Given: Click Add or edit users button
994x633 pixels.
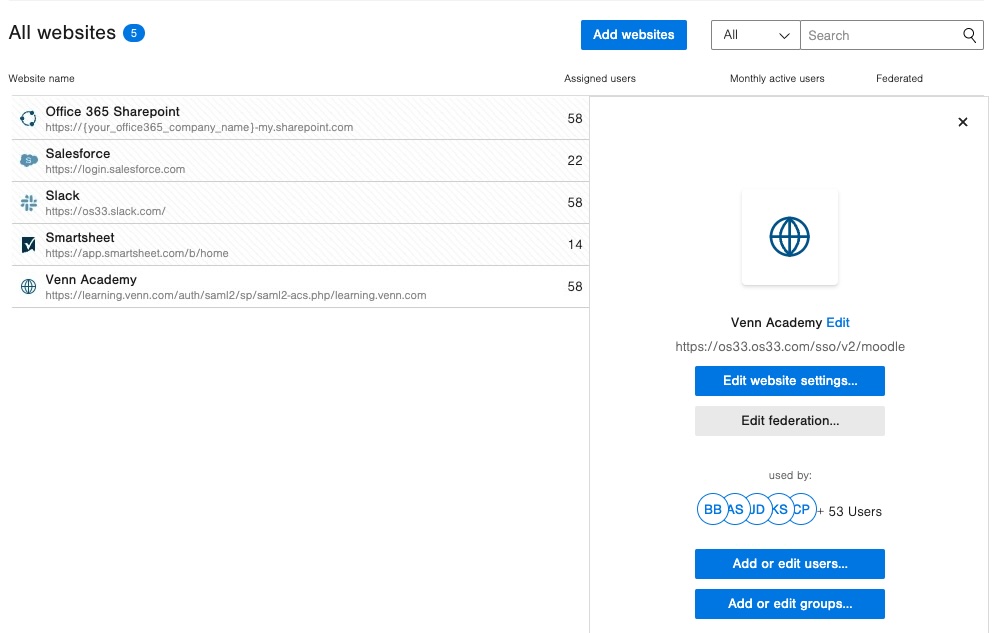Looking at the screenshot, I should click(789, 564).
